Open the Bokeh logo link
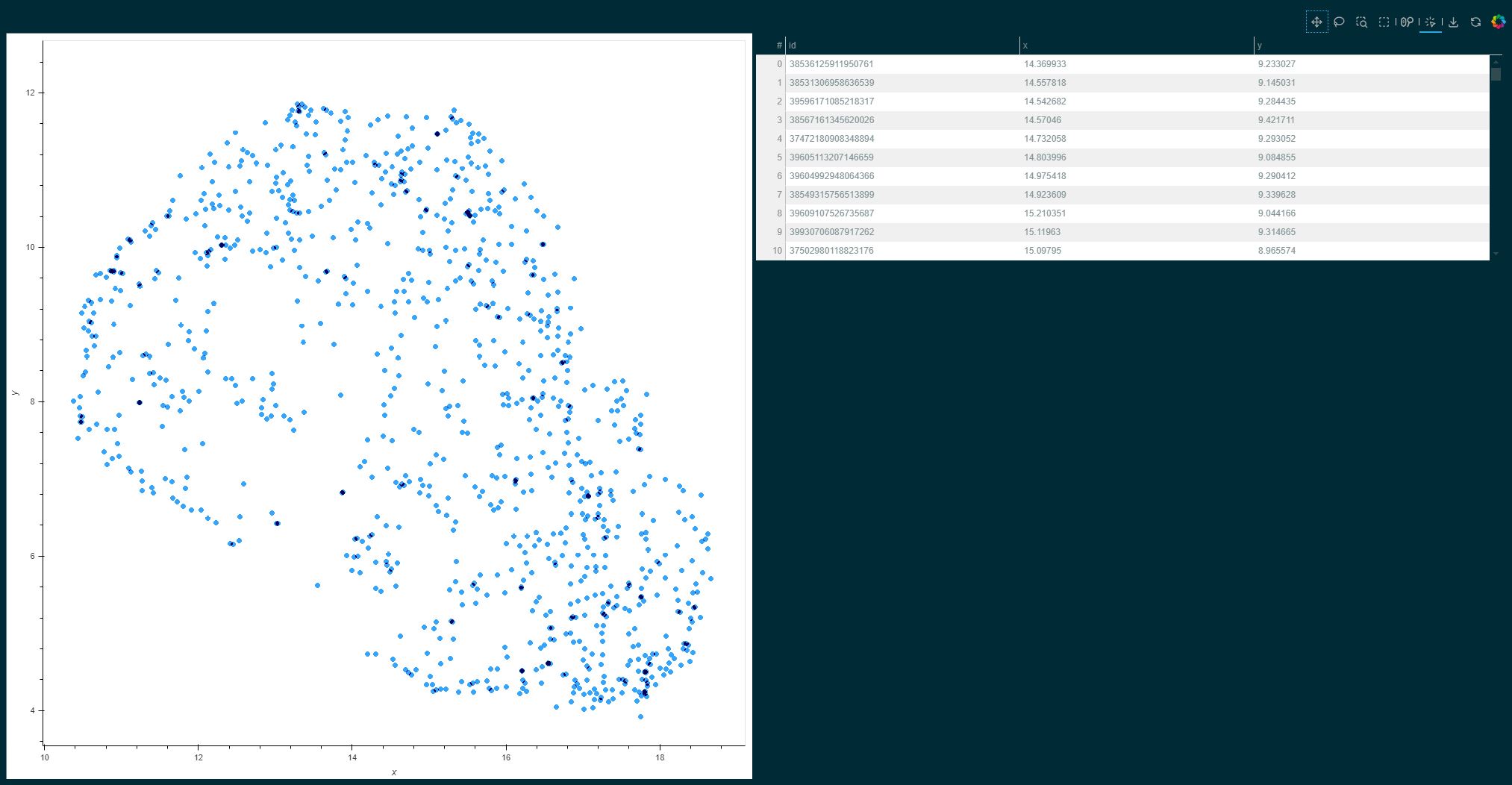Screen dimensions: 1512x785 (x=1498, y=22)
